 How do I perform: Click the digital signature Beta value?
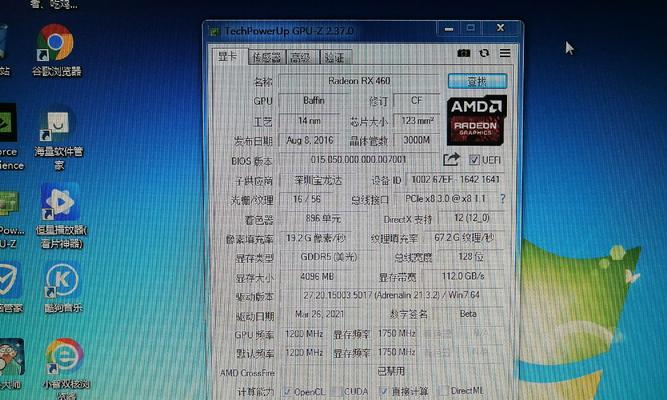(x=468, y=314)
